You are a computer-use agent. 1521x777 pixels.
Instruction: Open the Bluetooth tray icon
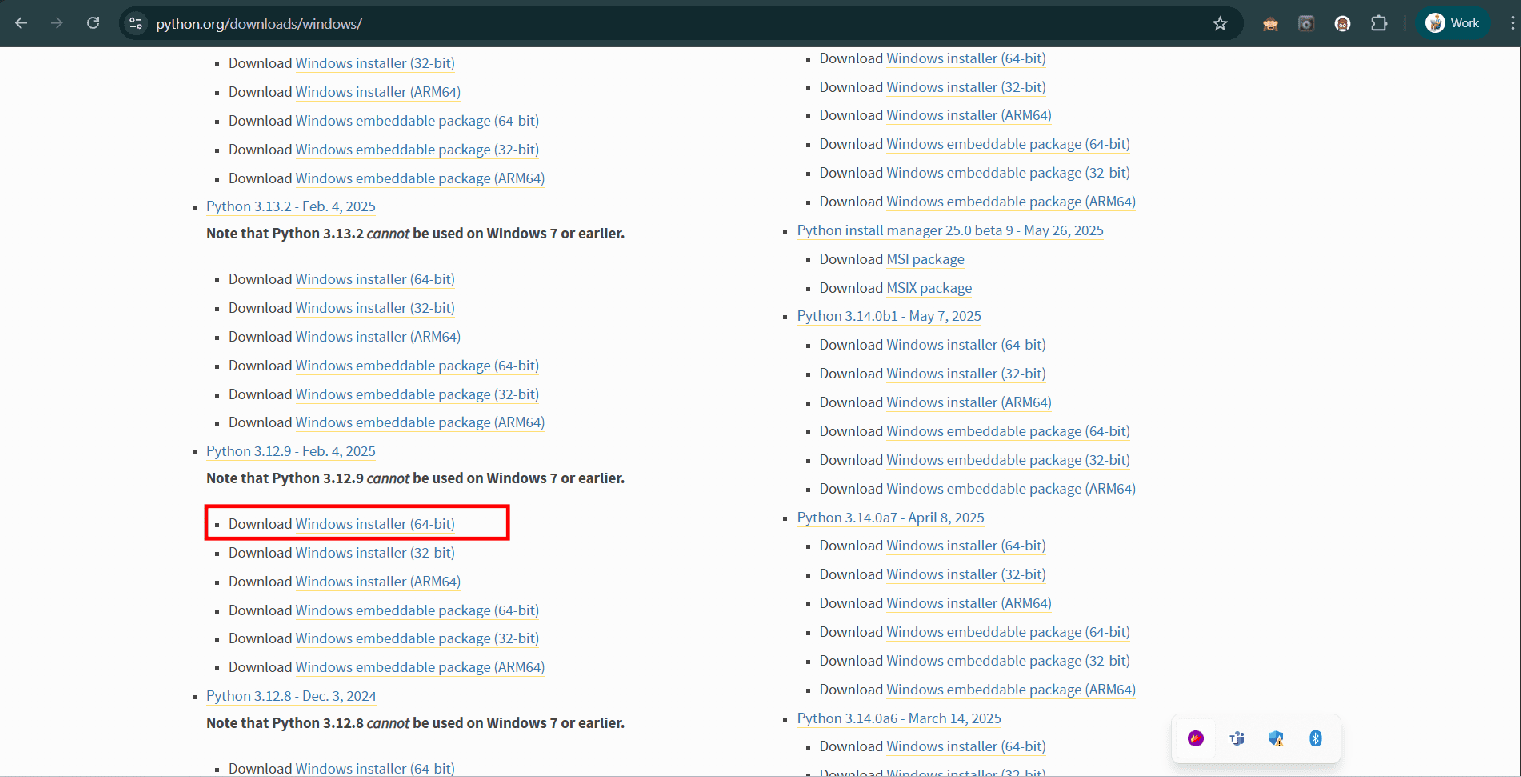pyautogui.click(x=1316, y=738)
